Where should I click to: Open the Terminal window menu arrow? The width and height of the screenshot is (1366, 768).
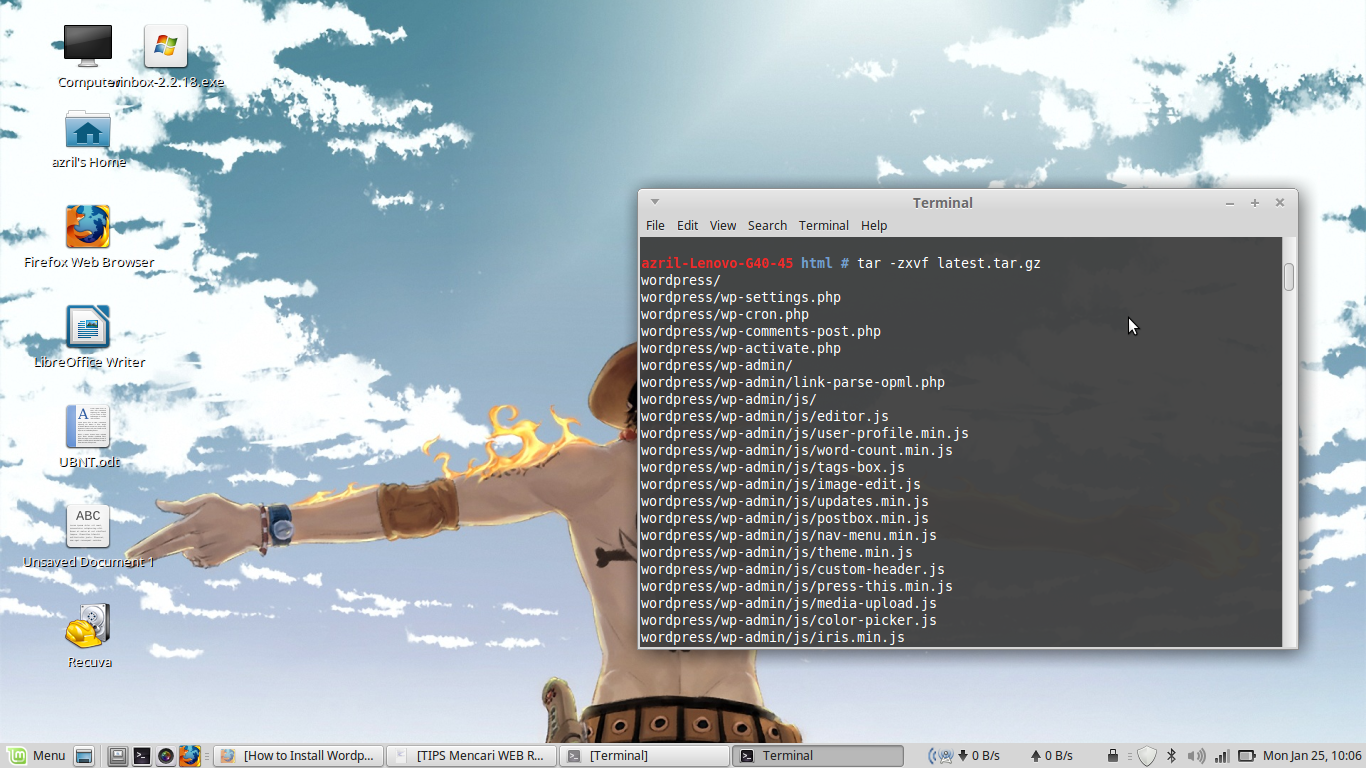655,202
